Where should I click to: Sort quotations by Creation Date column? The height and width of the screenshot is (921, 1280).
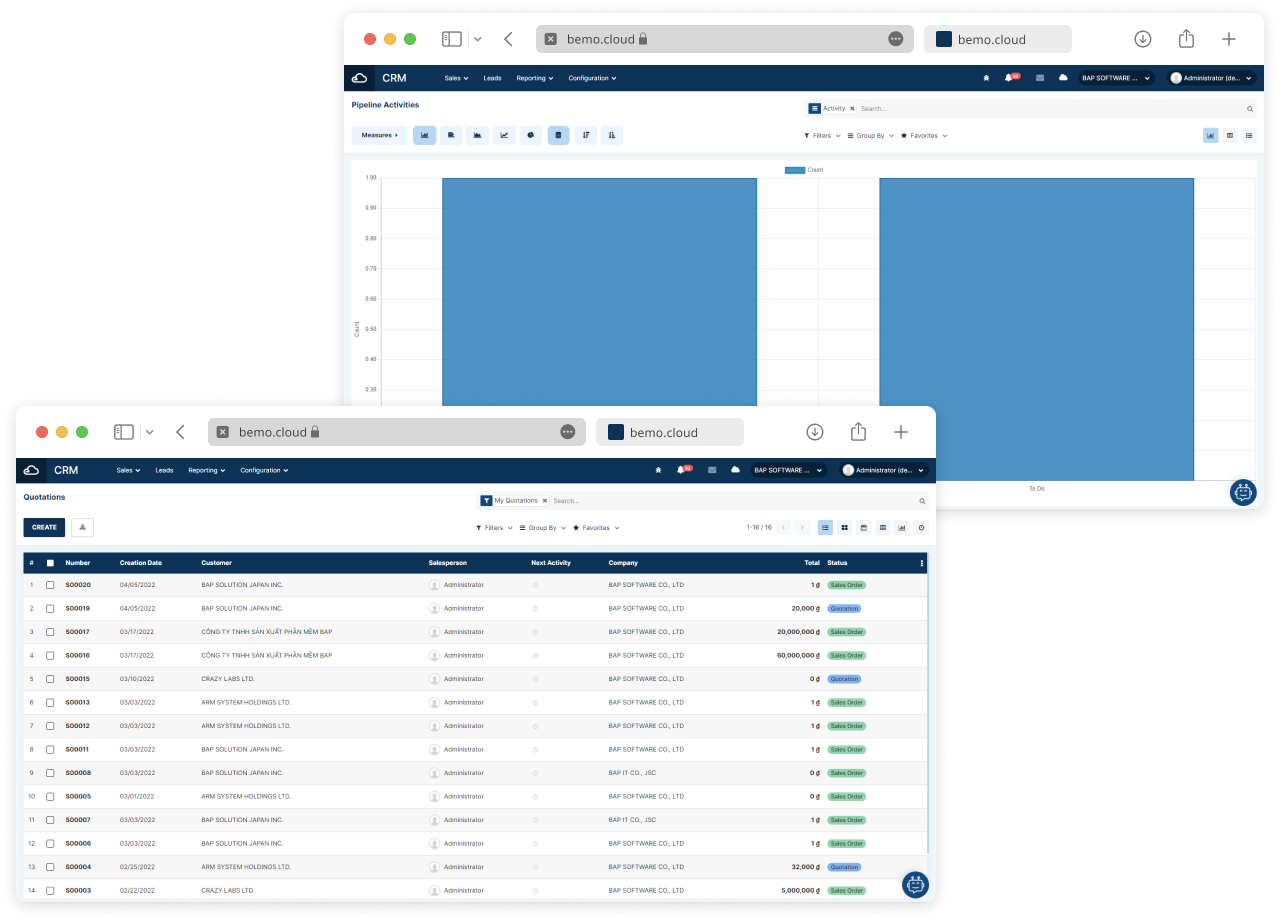(141, 563)
